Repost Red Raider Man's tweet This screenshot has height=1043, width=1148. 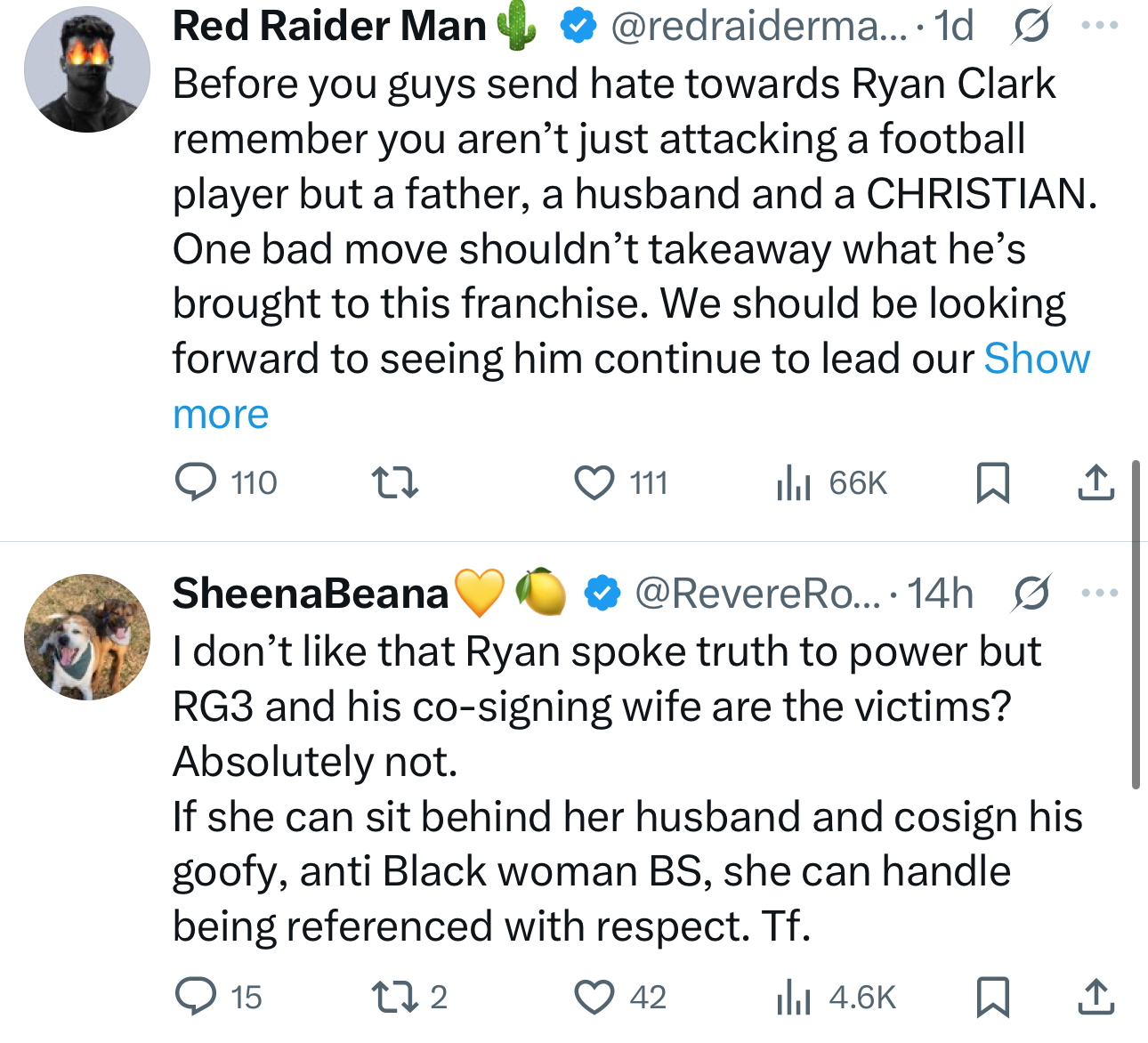(x=394, y=482)
